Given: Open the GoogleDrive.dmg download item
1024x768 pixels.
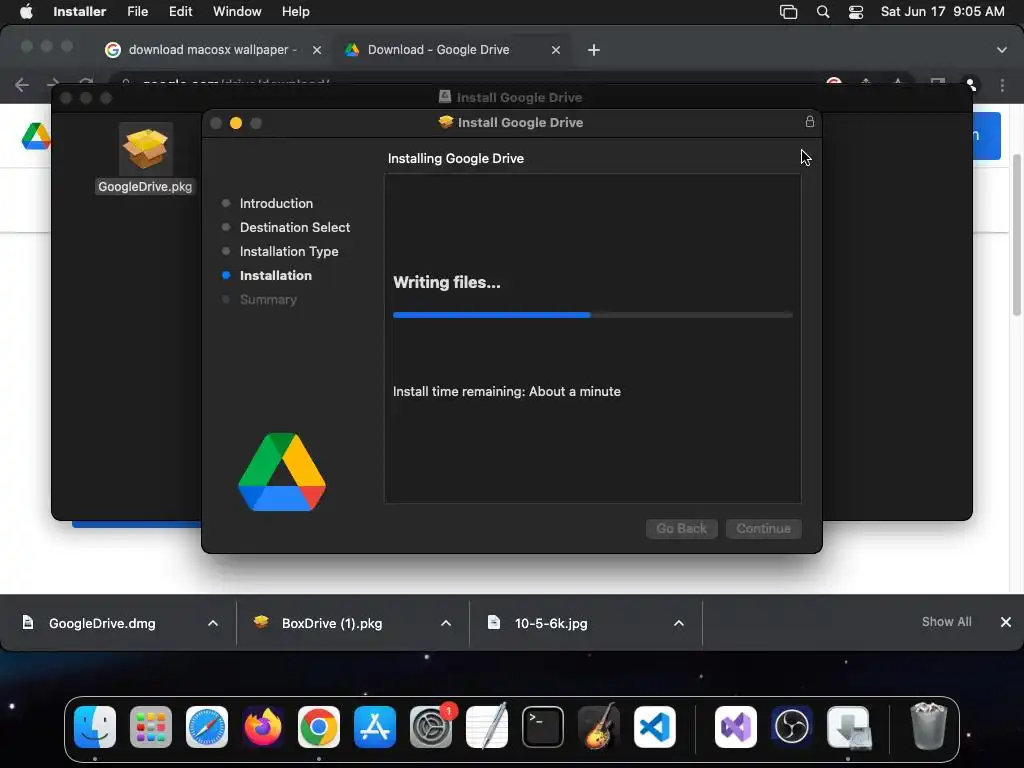Looking at the screenshot, I should [103, 623].
